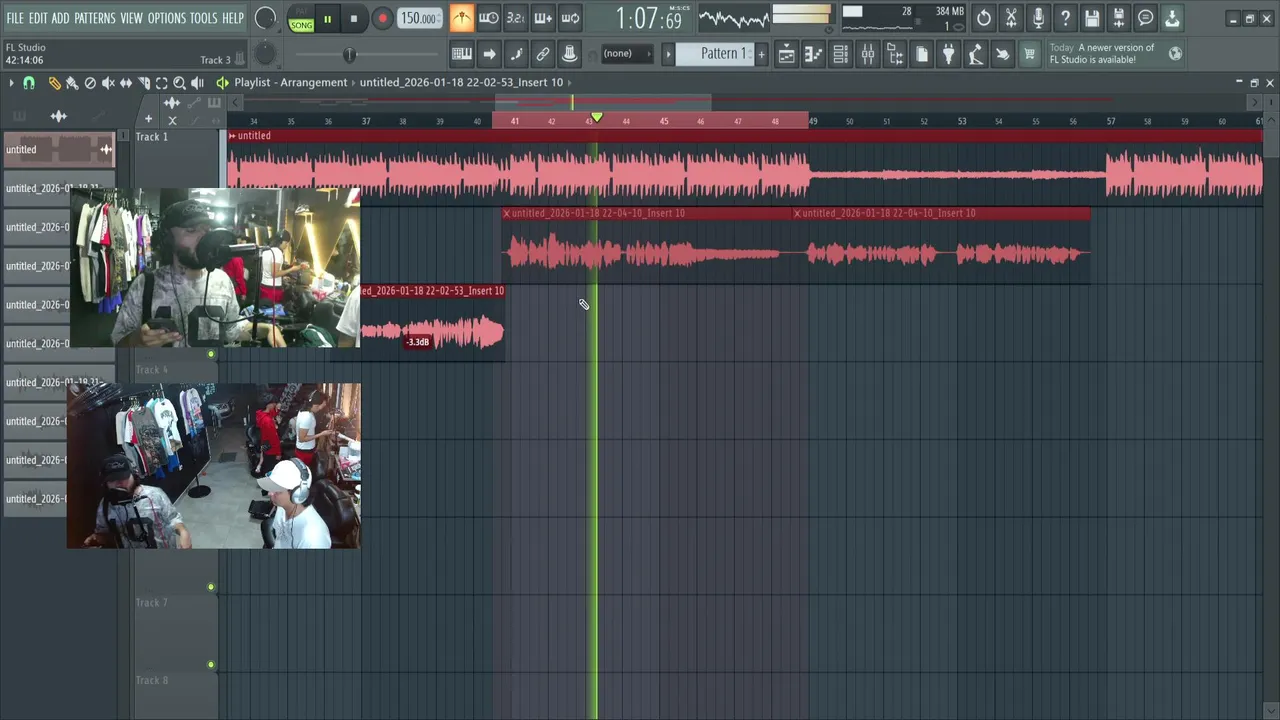Stop playback with the stop button
The height and width of the screenshot is (720, 1280).
pyautogui.click(x=354, y=19)
